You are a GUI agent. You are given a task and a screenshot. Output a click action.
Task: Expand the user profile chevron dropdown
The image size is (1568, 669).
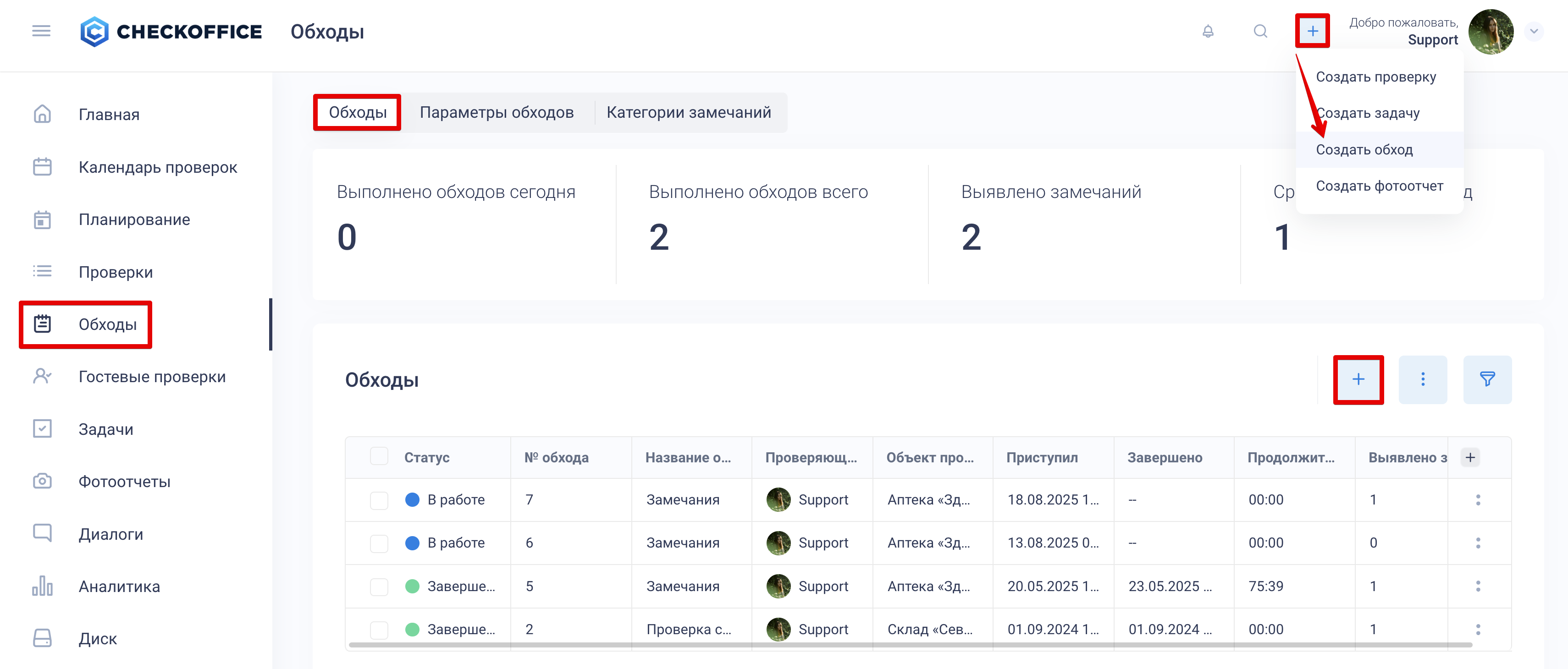1533,31
